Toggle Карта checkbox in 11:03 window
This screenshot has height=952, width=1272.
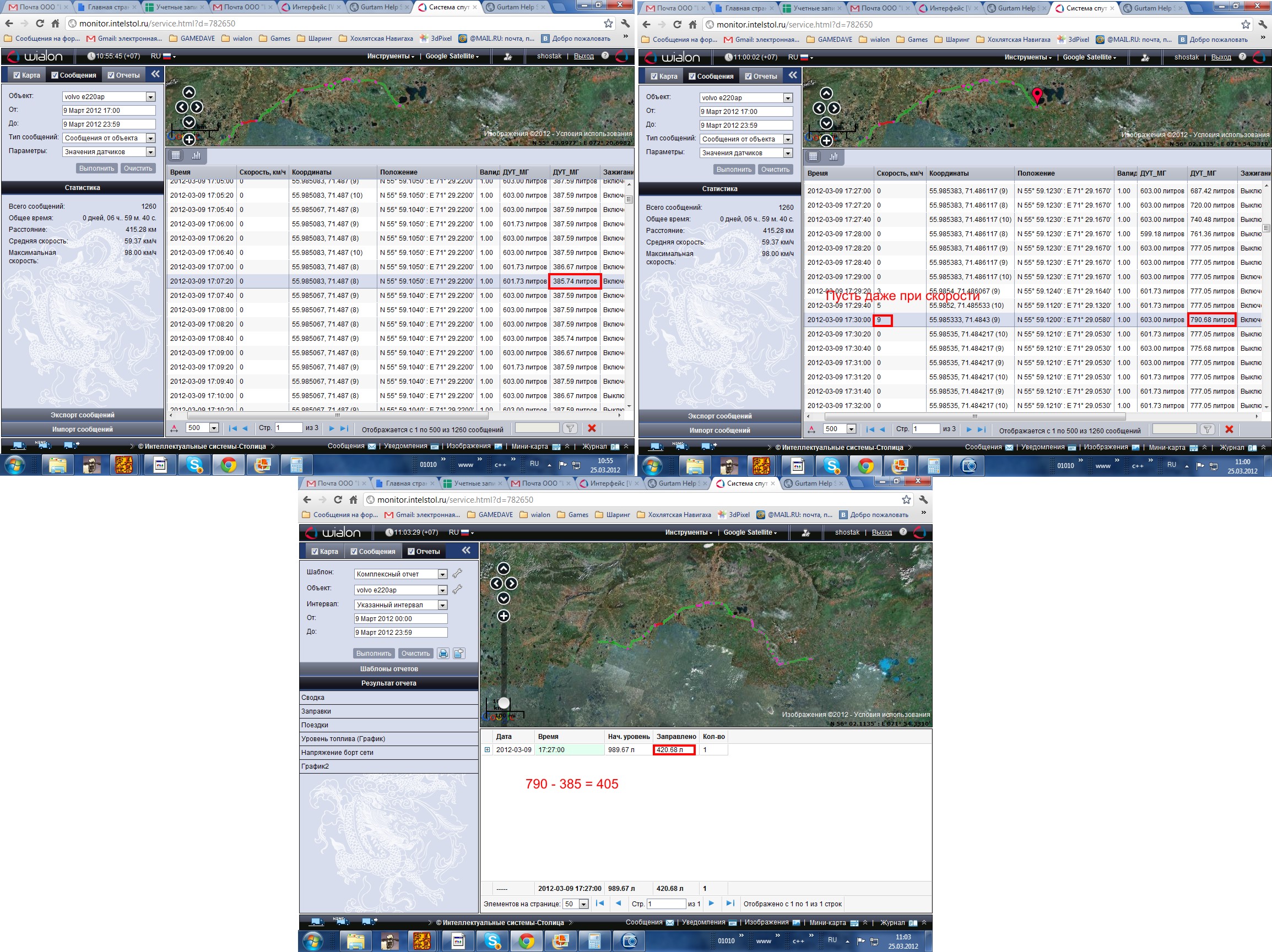point(315,552)
